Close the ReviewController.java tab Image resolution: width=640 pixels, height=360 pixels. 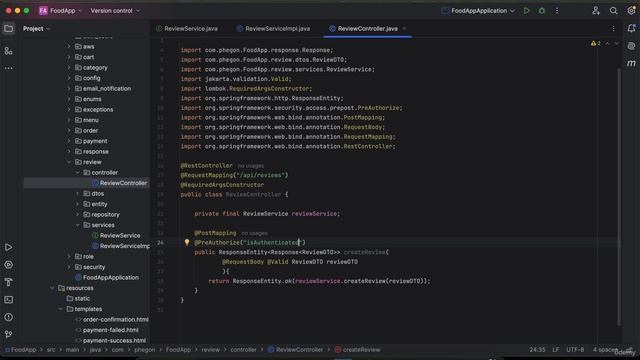(x=404, y=29)
